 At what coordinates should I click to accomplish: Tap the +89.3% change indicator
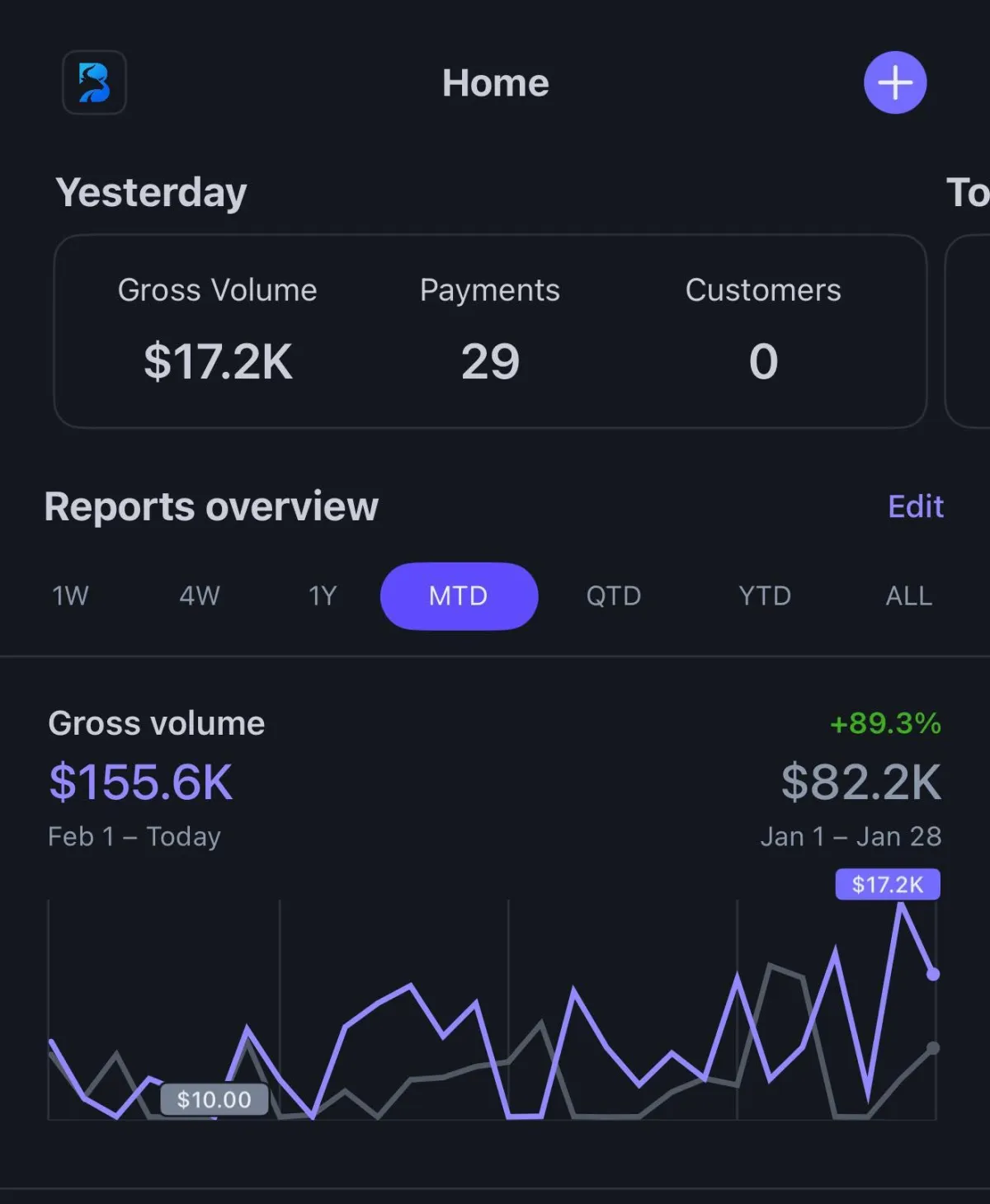[885, 723]
